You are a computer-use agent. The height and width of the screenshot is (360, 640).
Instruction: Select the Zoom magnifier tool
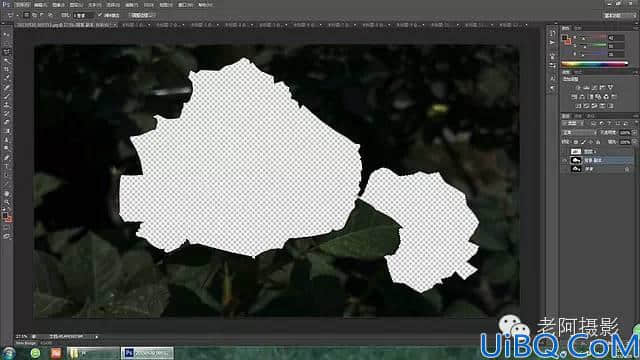(7, 202)
